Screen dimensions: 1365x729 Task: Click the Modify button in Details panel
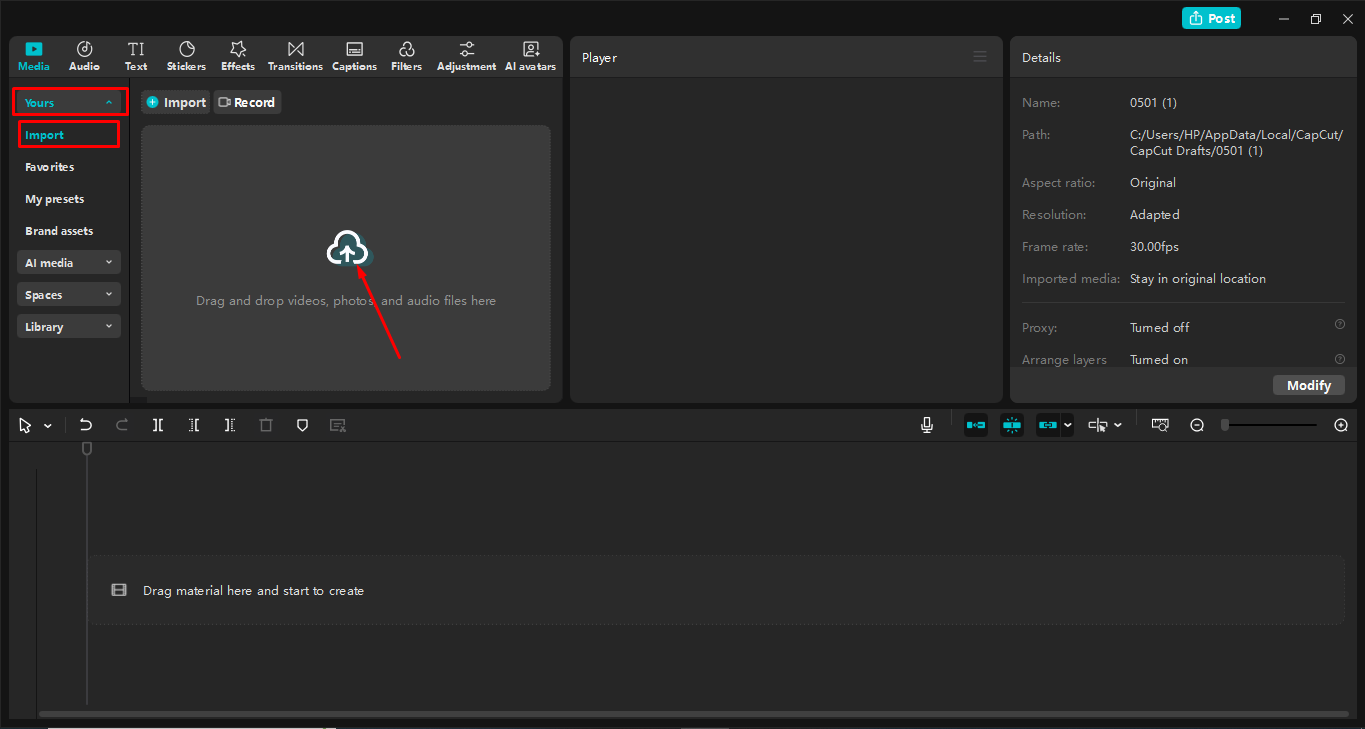(1308, 384)
